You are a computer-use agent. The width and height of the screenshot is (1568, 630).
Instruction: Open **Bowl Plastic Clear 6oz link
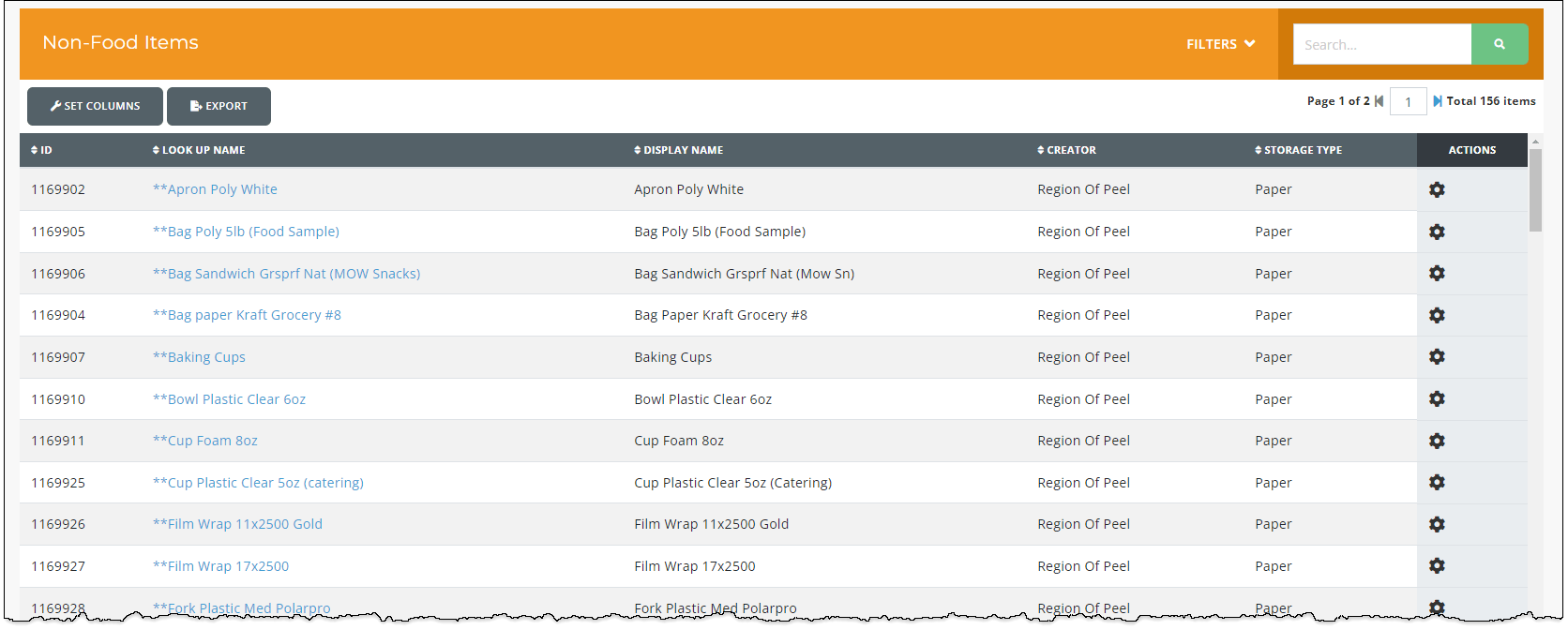point(229,399)
